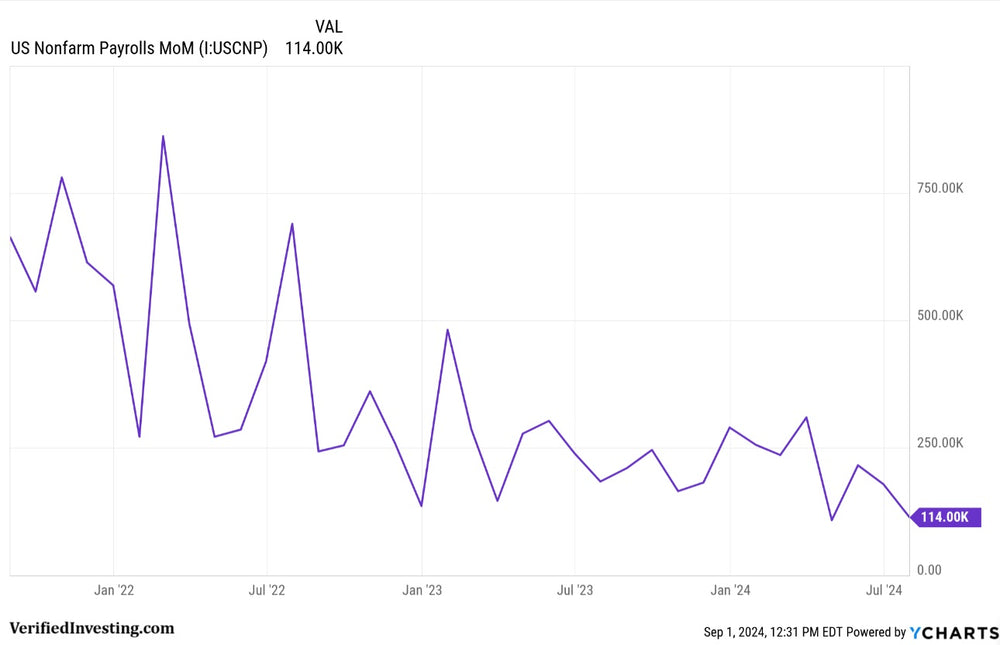Image resolution: width=1000 pixels, height=645 pixels.
Task: Click the 500.00K y-axis label
Action: [x=939, y=316]
